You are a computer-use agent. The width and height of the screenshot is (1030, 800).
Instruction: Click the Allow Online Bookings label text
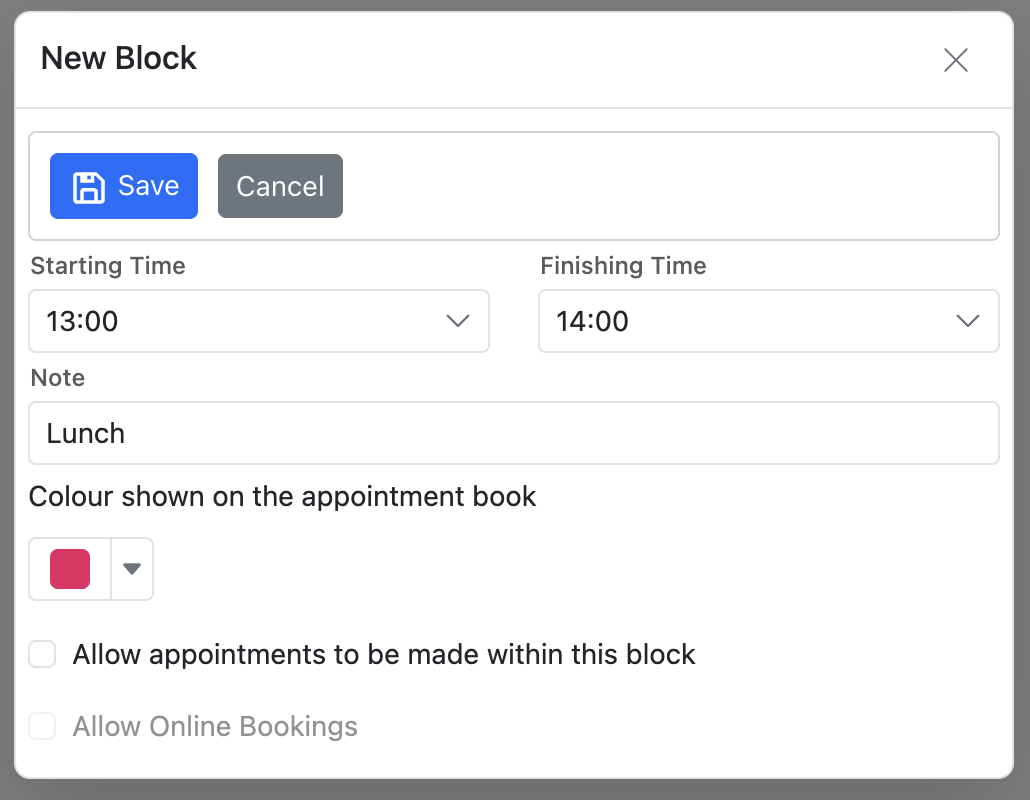215,726
